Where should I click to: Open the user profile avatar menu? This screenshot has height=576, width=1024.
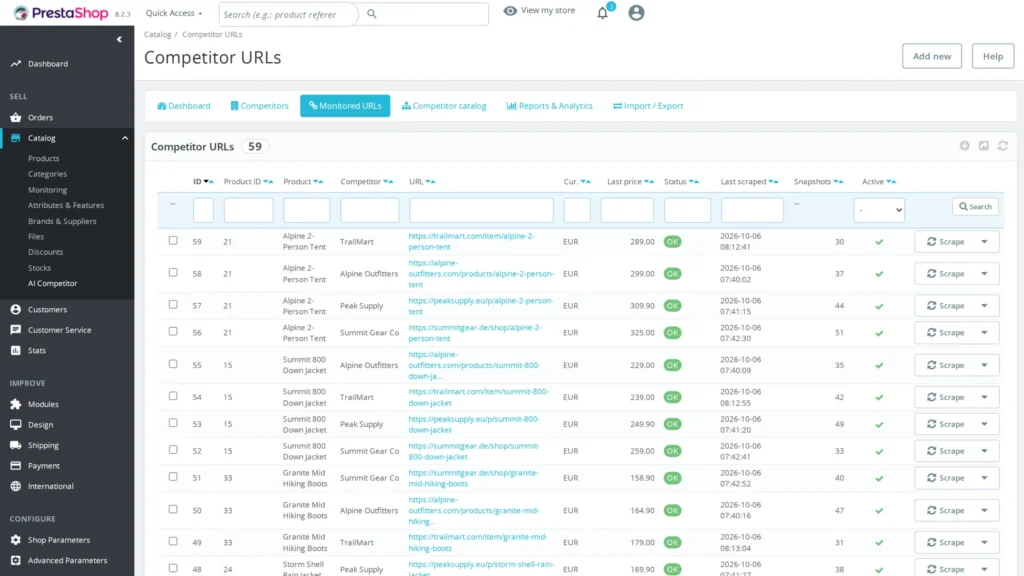coord(636,12)
